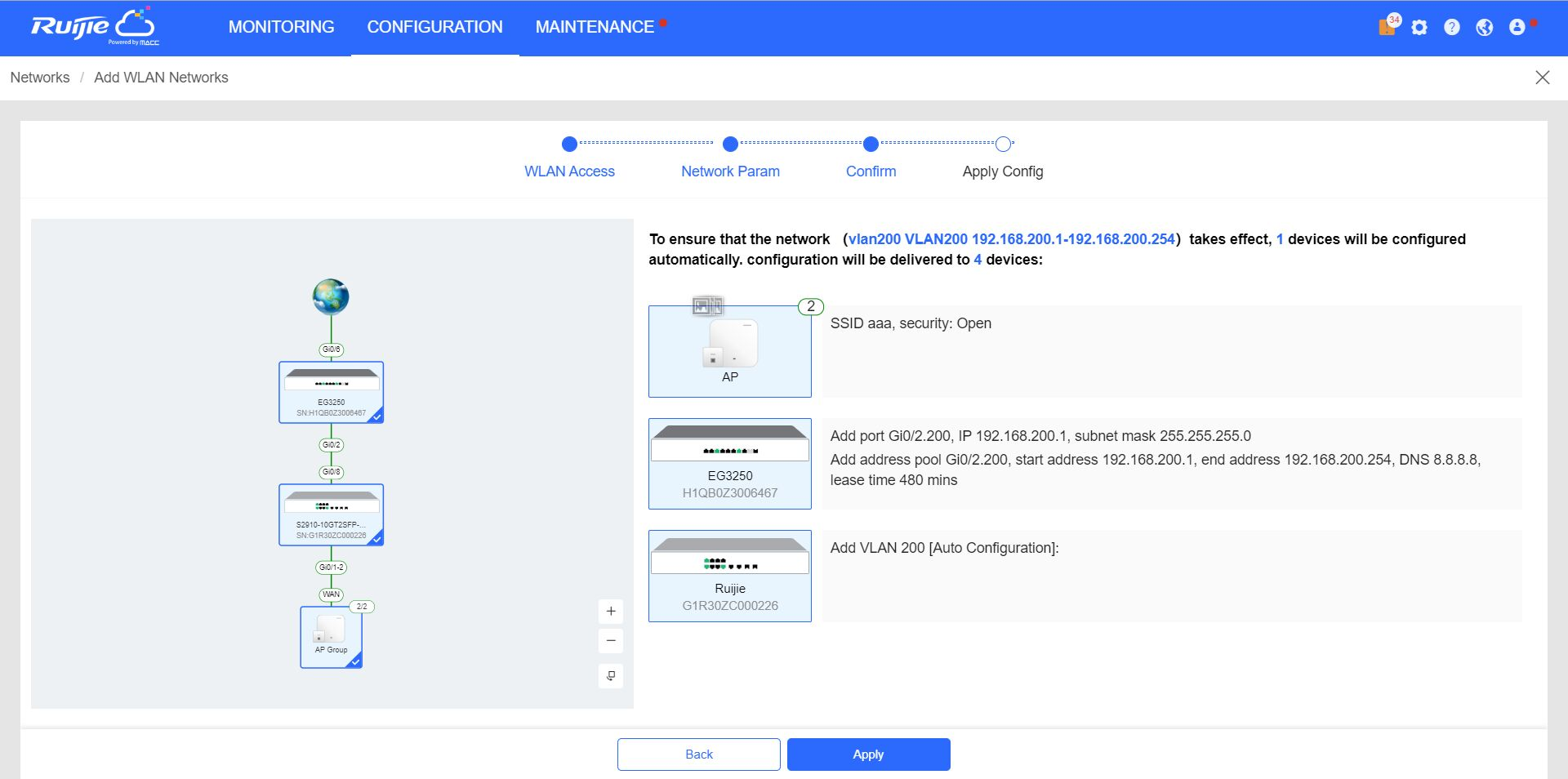Open the user account icon
Image resolution: width=1568 pixels, height=779 pixels.
[x=1517, y=28]
